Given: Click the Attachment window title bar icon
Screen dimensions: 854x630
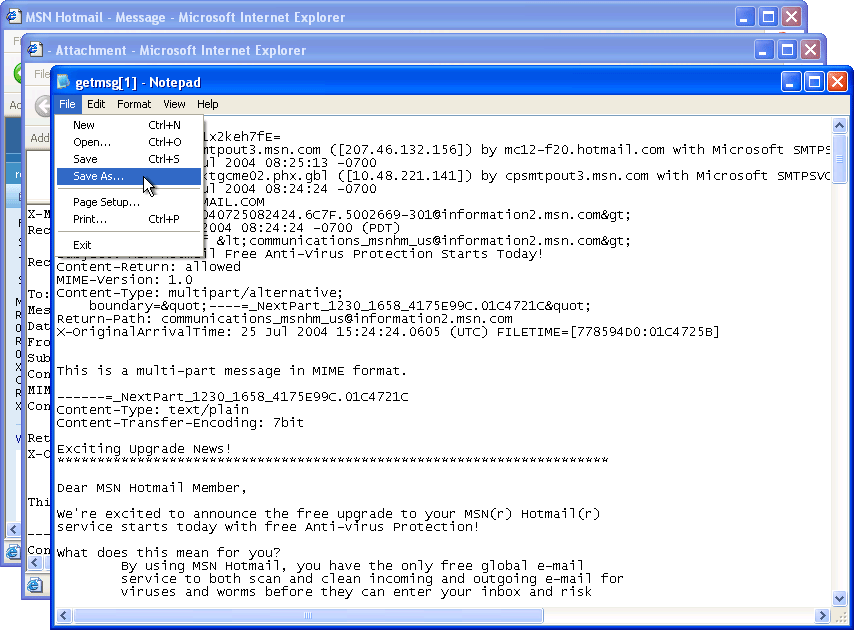Looking at the screenshot, I should pos(36,49).
